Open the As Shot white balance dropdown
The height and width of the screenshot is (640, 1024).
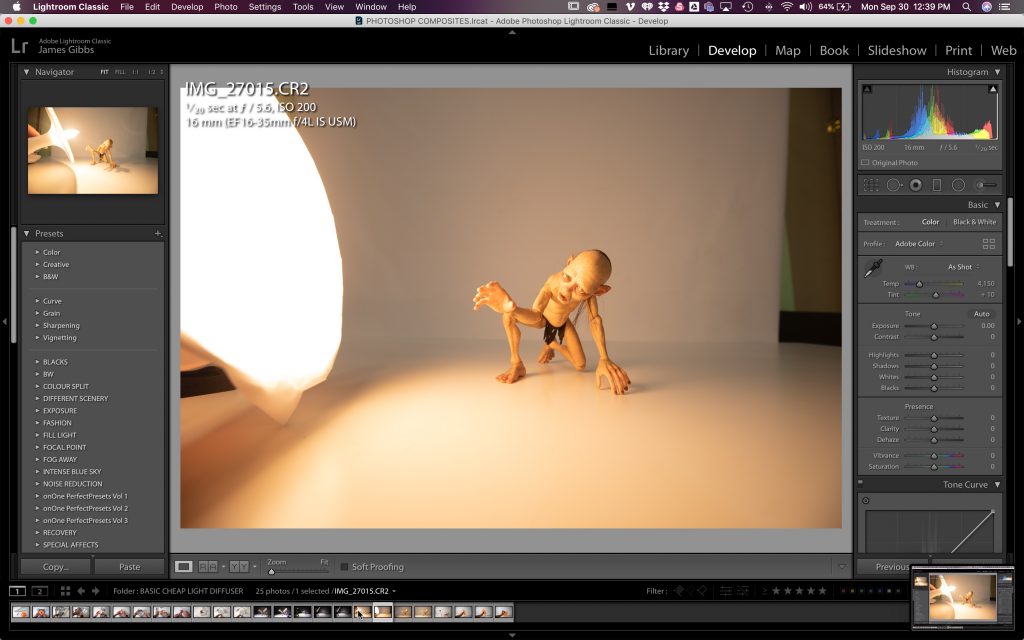pyautogui.click(x=964, y=267)
